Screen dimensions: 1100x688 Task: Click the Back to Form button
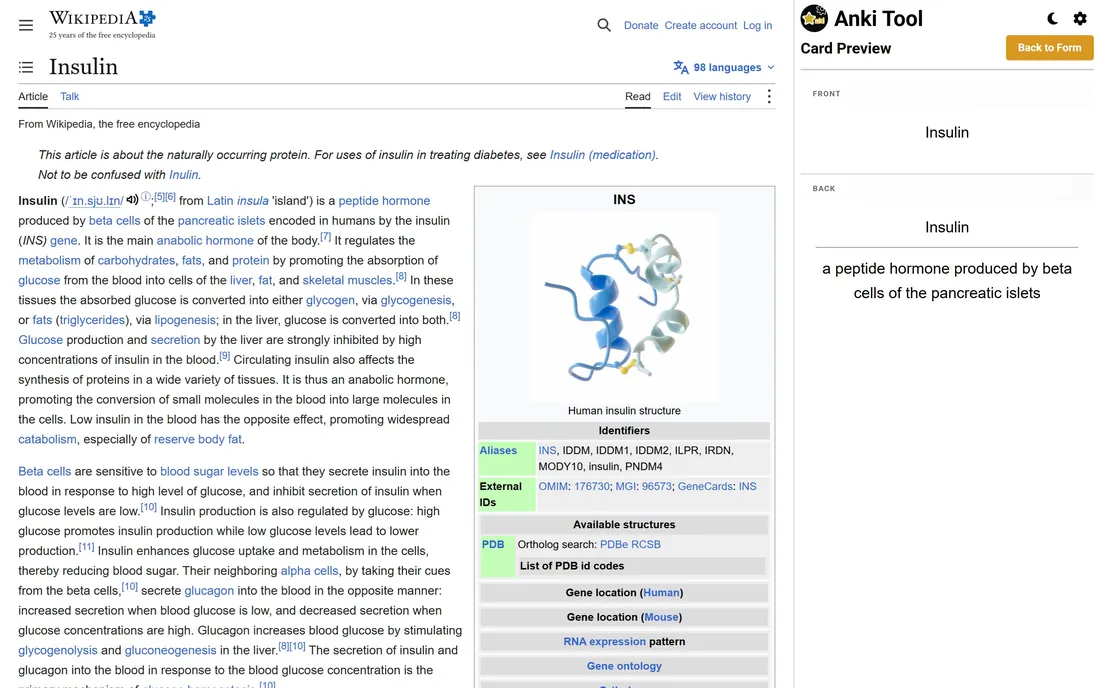[1049, 48]
